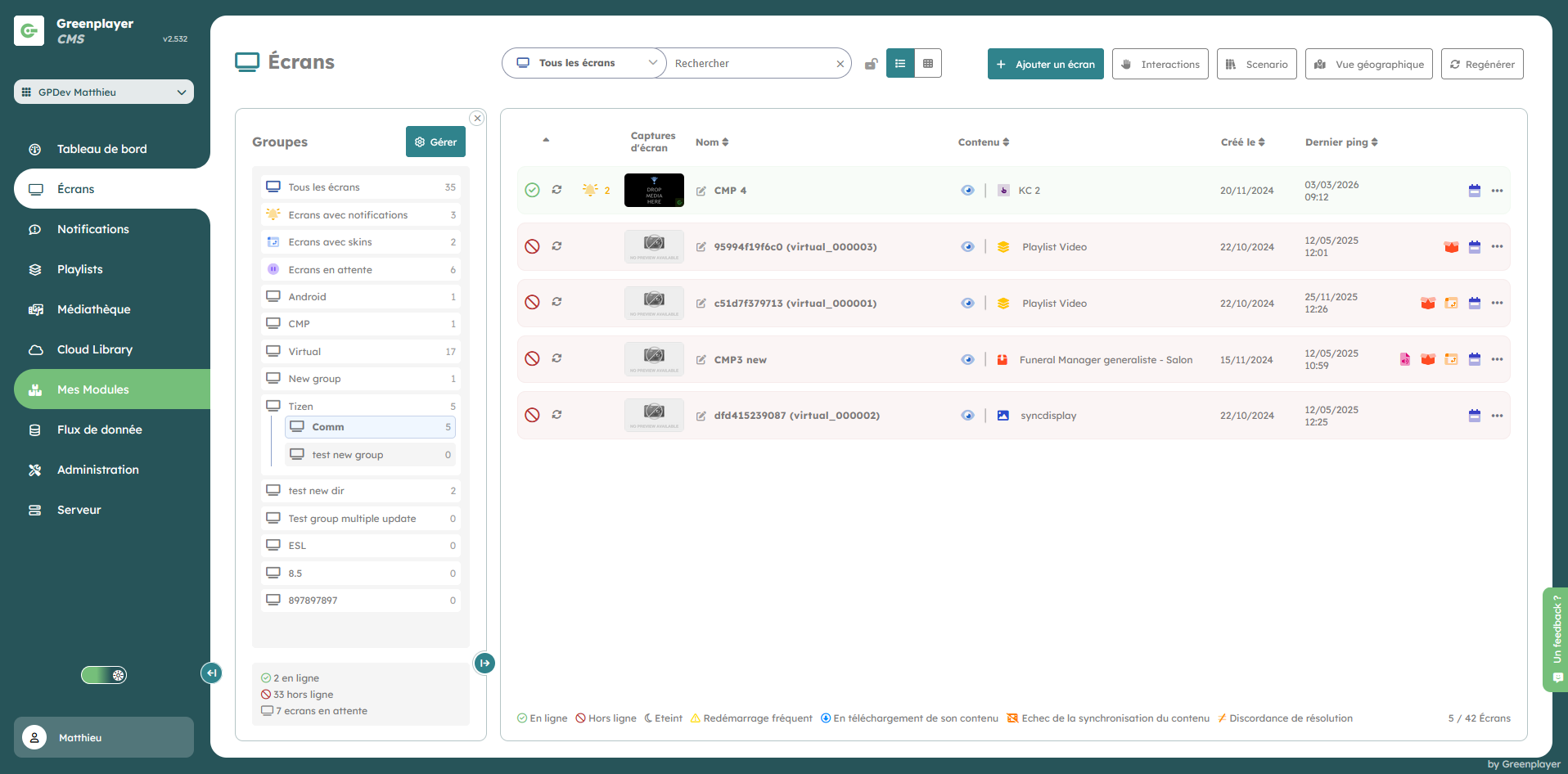
Task: Toggle the theme switch in sidebar
Action: (104, 675)
